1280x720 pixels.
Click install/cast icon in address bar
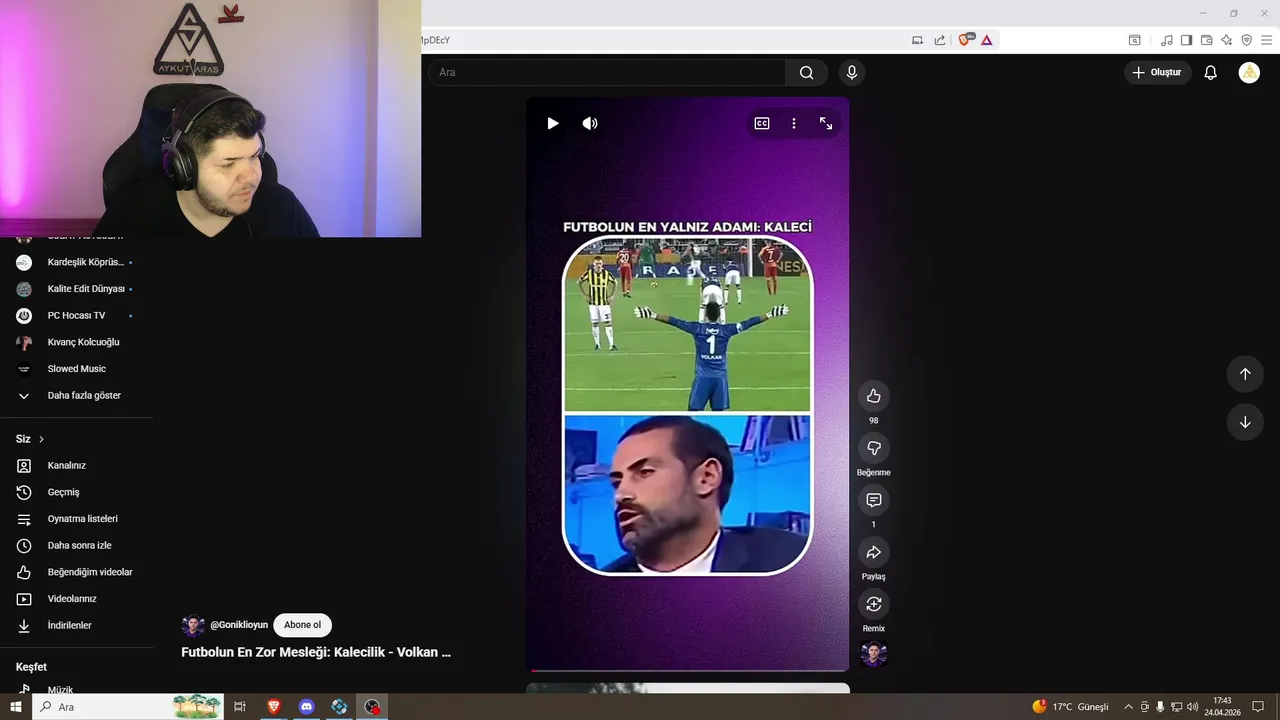tap(917, 40)
